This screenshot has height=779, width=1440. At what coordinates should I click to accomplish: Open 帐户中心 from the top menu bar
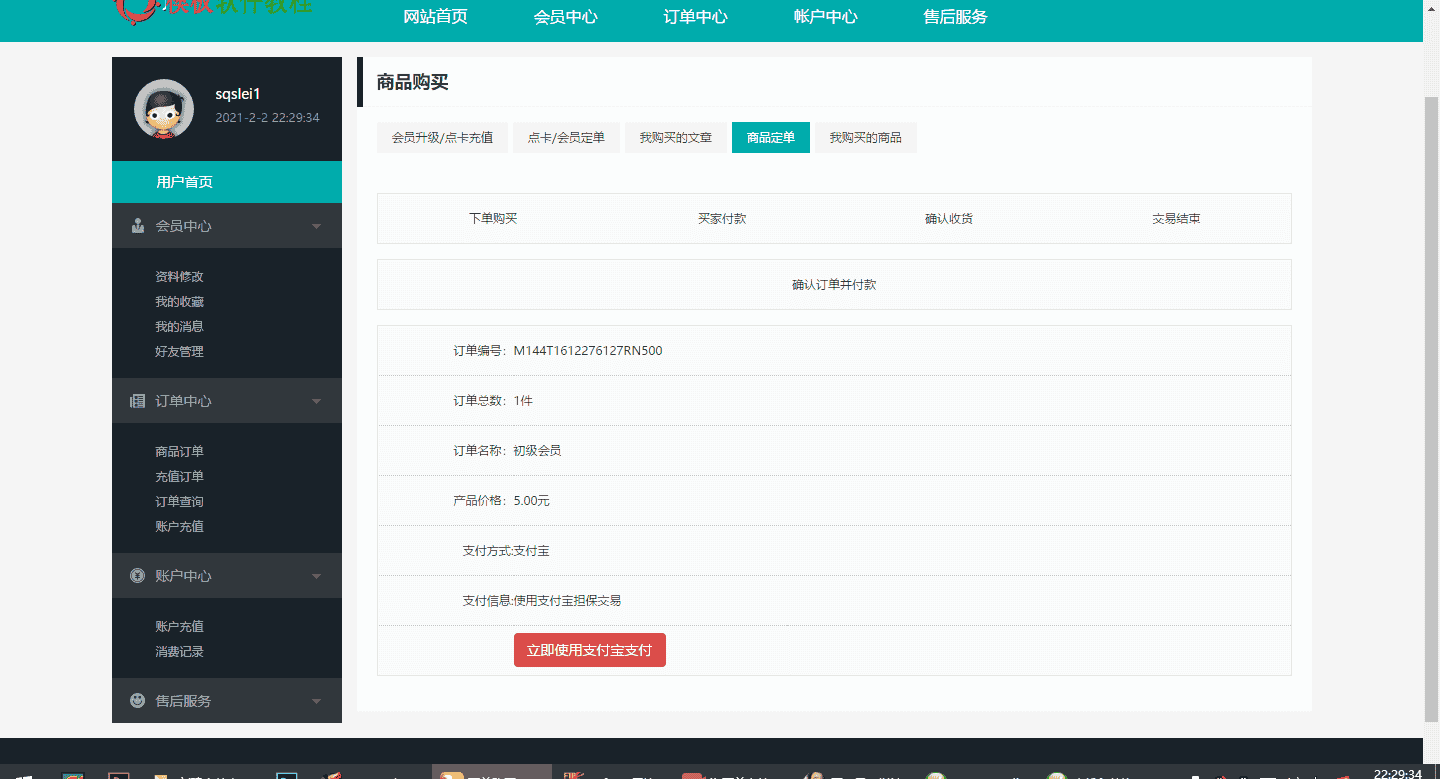tap(824, 17)
